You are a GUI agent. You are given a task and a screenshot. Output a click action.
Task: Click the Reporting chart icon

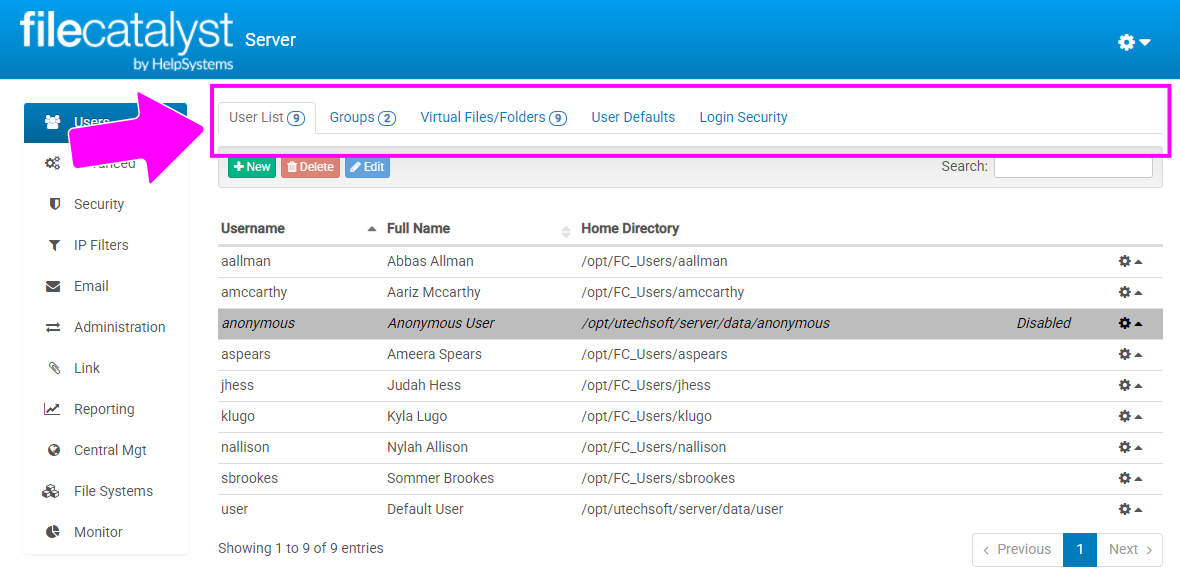(x=52, y=409)
